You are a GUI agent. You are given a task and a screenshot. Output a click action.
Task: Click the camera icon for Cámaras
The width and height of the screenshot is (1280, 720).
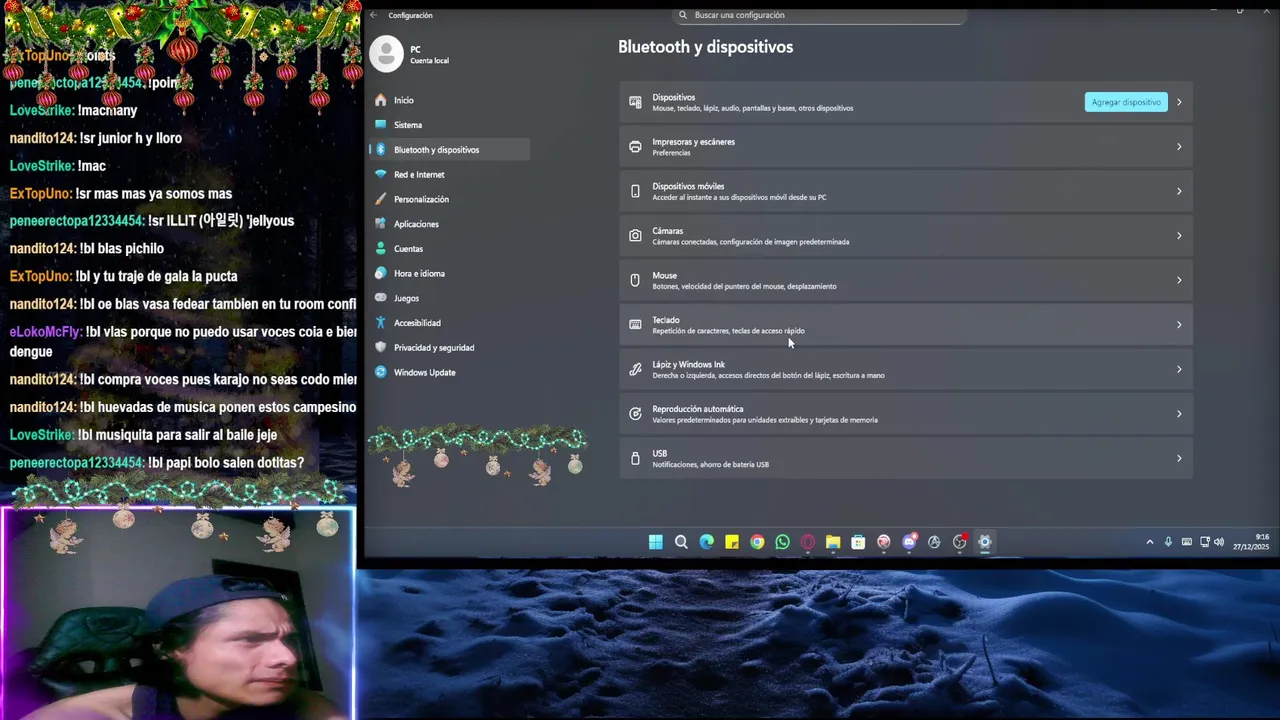click(x=635, y=236)
